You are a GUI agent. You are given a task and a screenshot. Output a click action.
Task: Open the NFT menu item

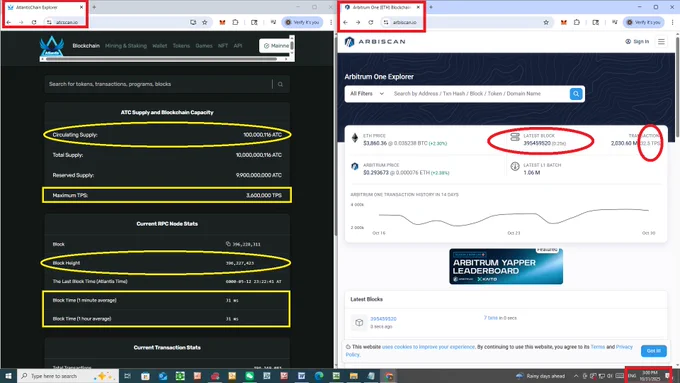pyautogui.click(x=223, y=46)
